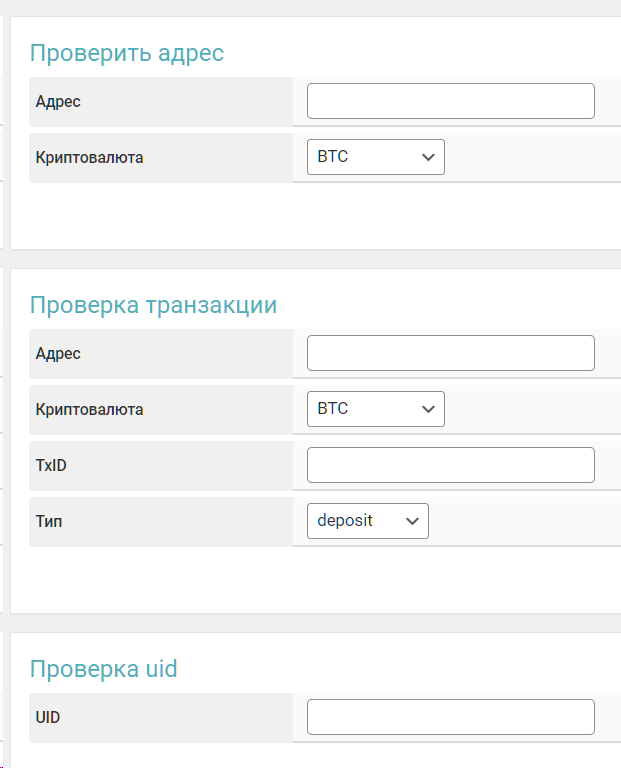Click the Проверка транзакции section heading
This screenshot has height=768, width=621.
click(153, 305)
